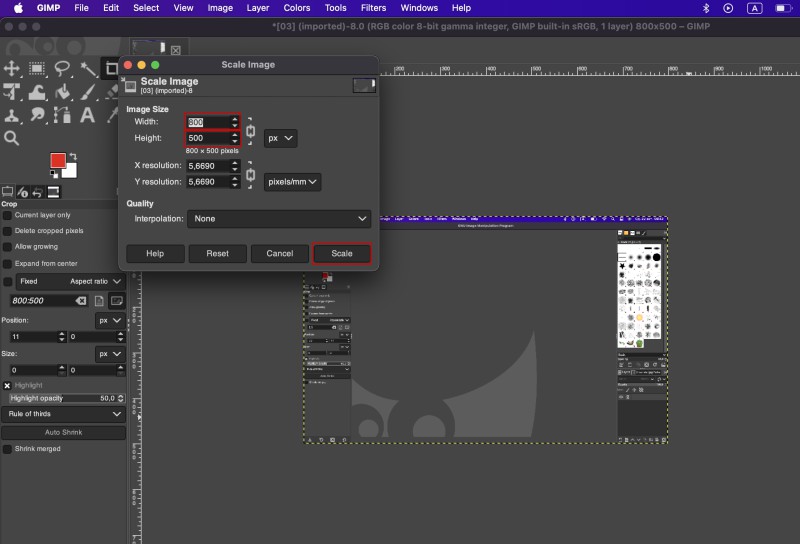
Task: Select the Rectangle Select tool
Action: pyautogui.click(x=37, y=68)
